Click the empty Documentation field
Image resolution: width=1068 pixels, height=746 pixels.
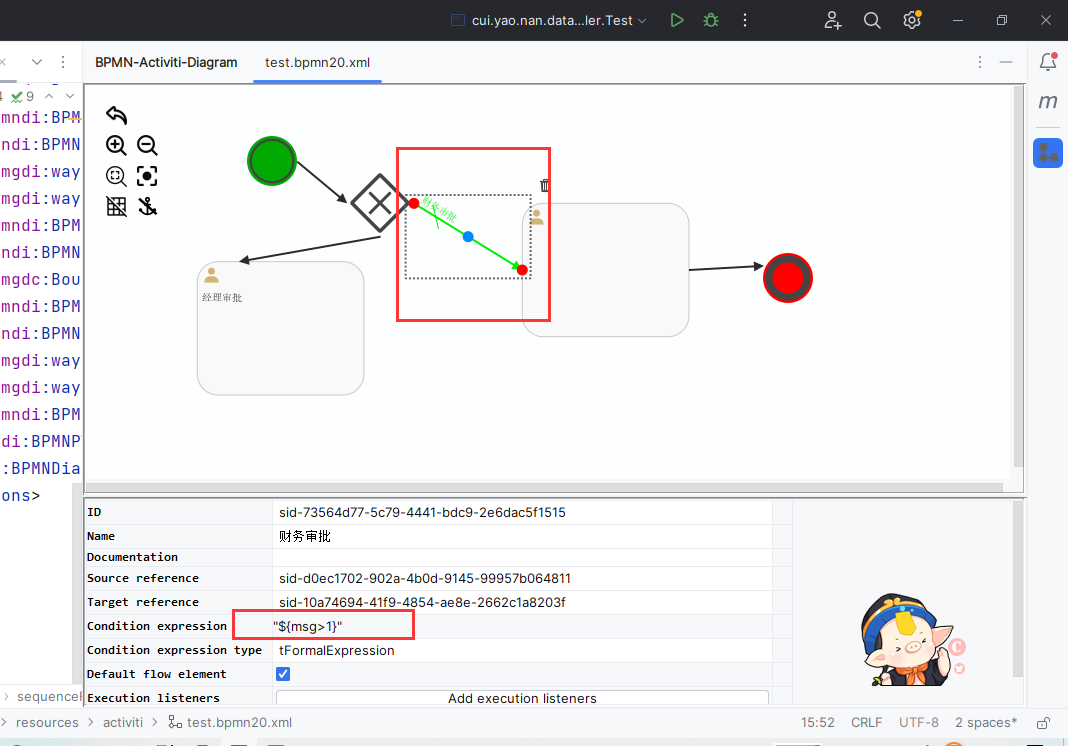pyautogui.click(x=522, y=557)
